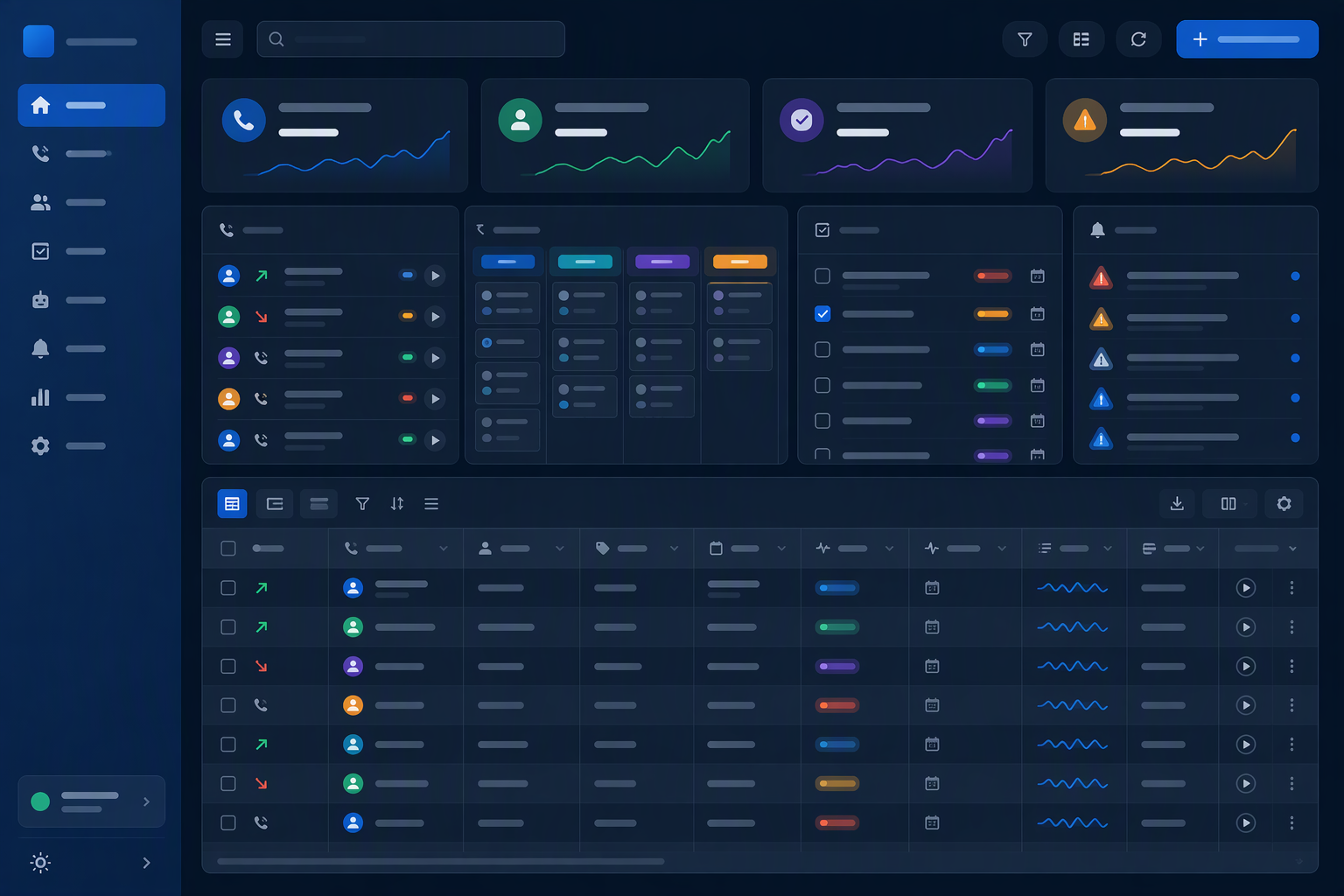Click the calendar icon on the checked task row
1344x896 pixels.
click(x=1037, y=313)
